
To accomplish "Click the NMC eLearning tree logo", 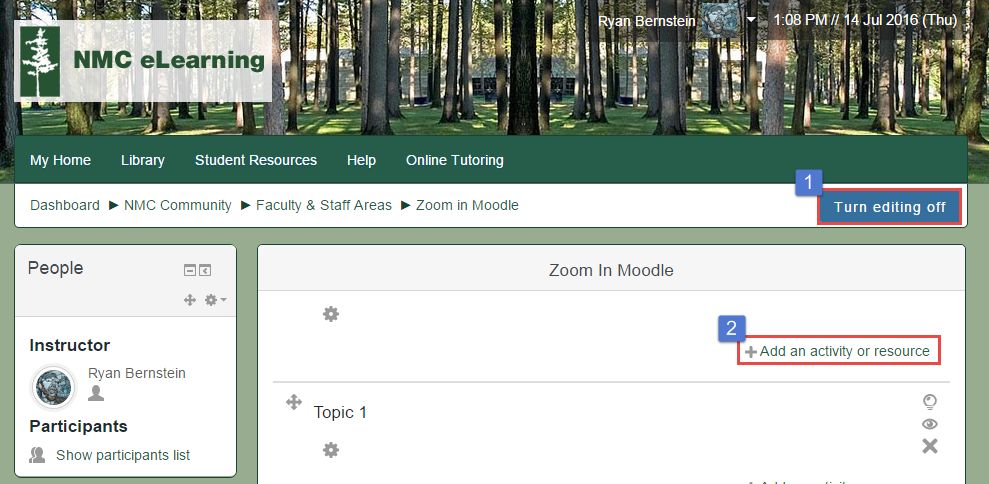I will point(40,61).
